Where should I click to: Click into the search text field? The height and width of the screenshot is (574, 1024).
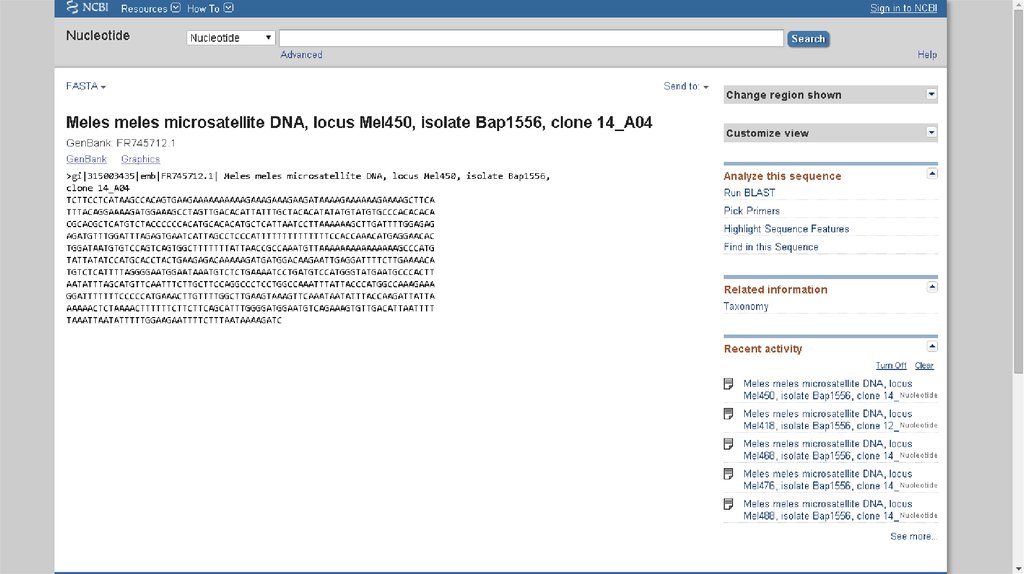coord(530,38)
